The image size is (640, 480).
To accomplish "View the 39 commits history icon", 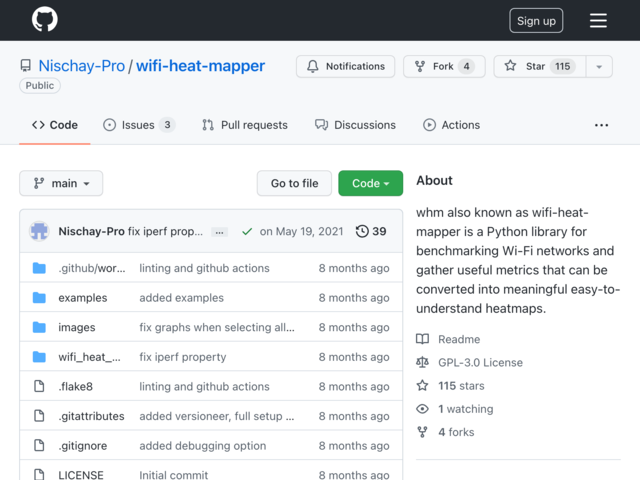I will tap(371, 231).
